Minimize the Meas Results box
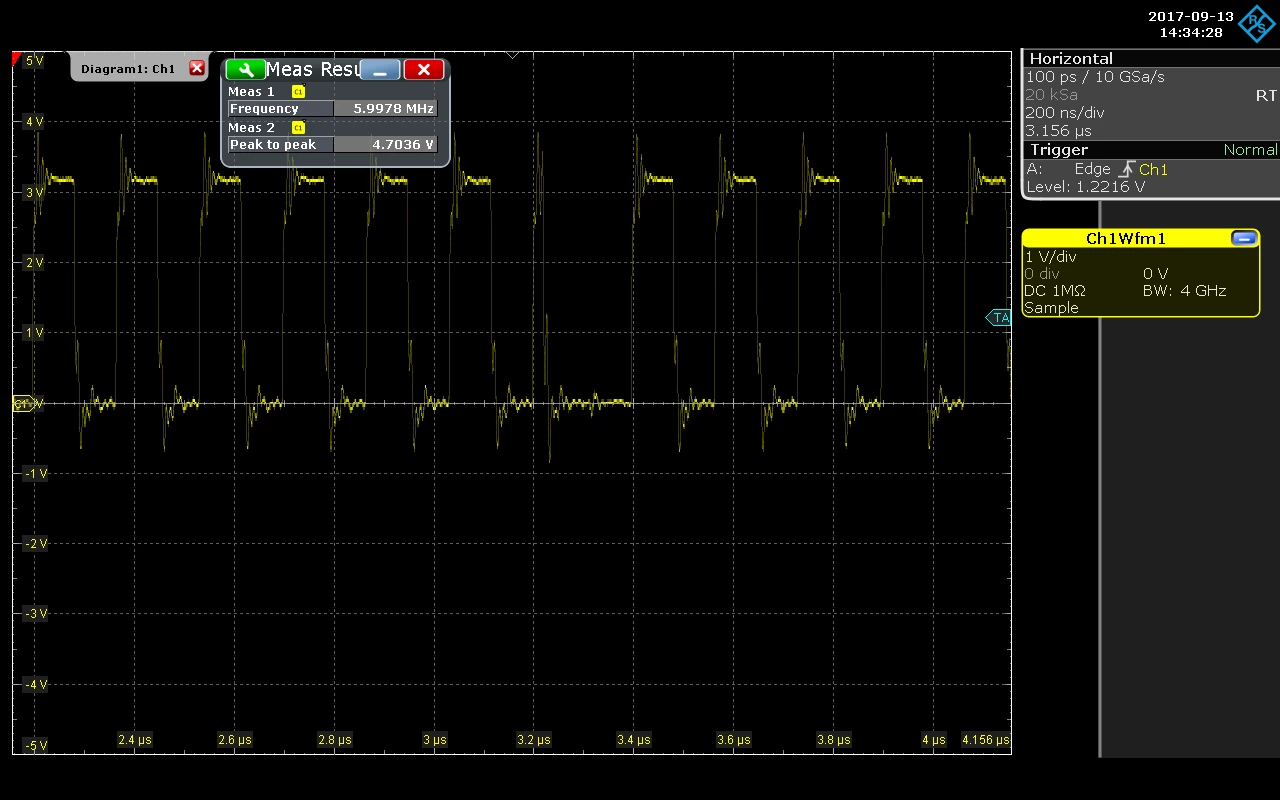 (380, 69)
